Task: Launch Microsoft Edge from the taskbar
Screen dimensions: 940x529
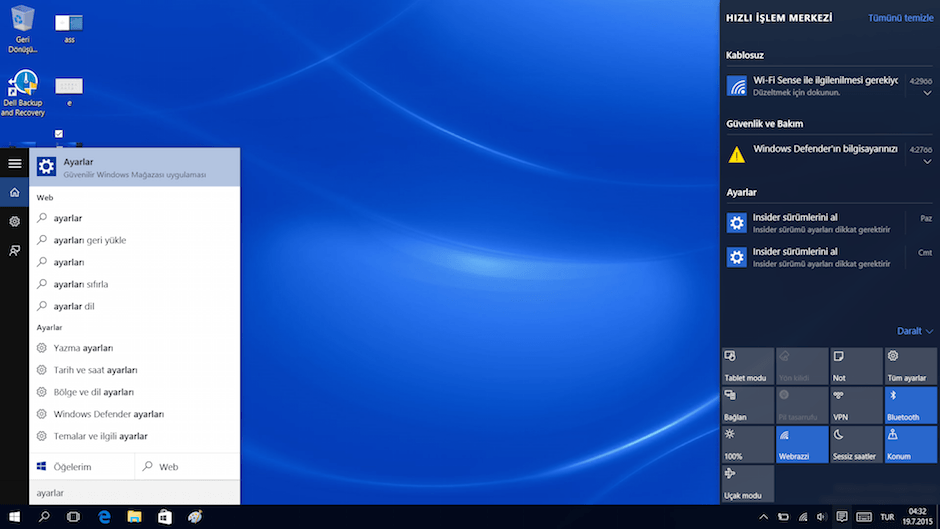Action: [104, 516]
